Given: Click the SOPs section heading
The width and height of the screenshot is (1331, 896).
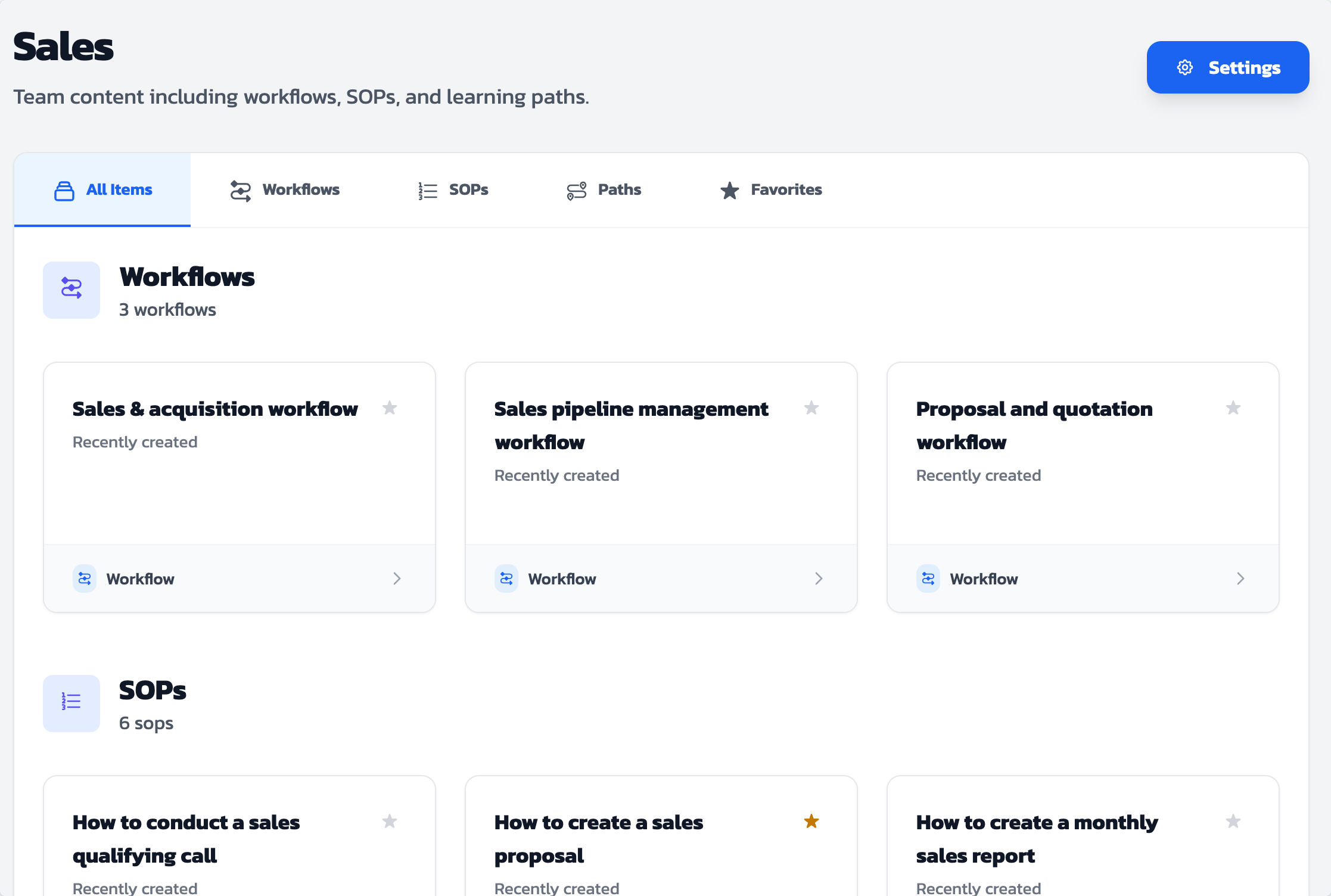Looking at the screenshot, I should coord(153,690).
